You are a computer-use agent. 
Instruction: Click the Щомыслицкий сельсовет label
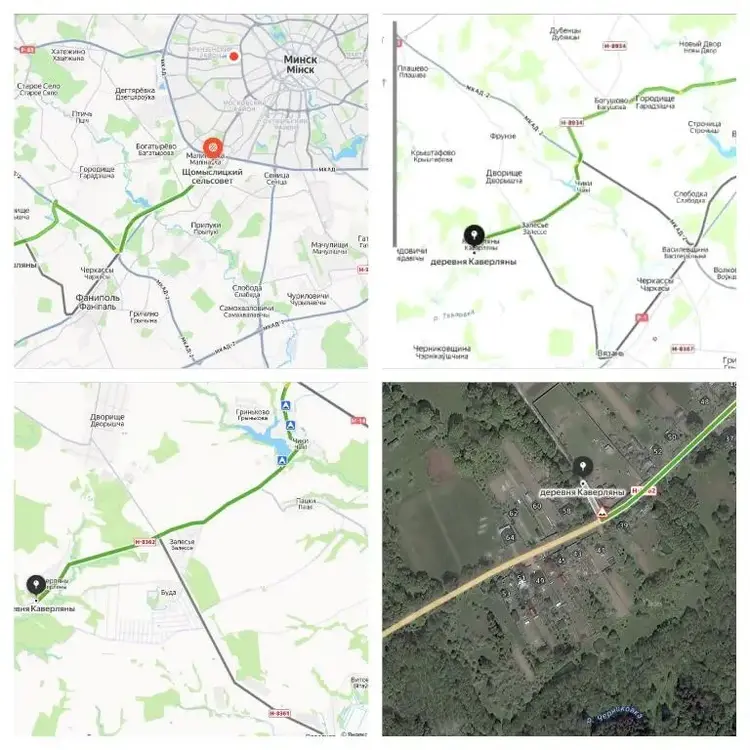(x=212, y=176)
